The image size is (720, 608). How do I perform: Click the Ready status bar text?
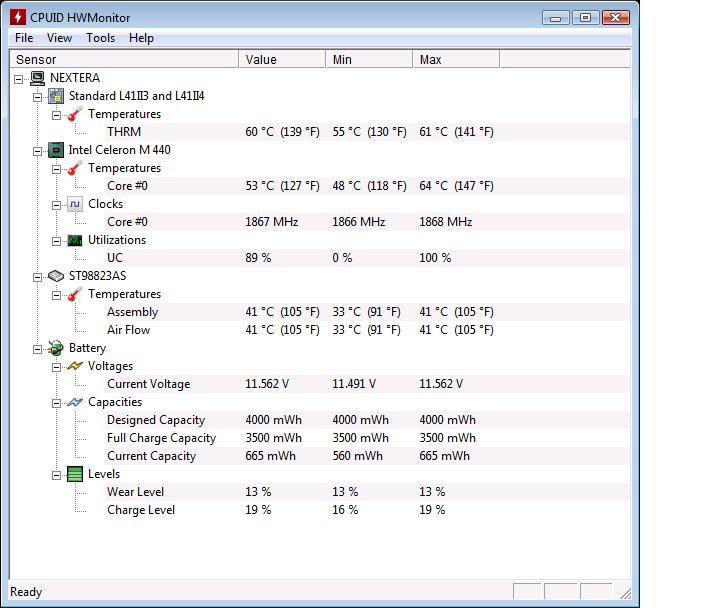26,592
